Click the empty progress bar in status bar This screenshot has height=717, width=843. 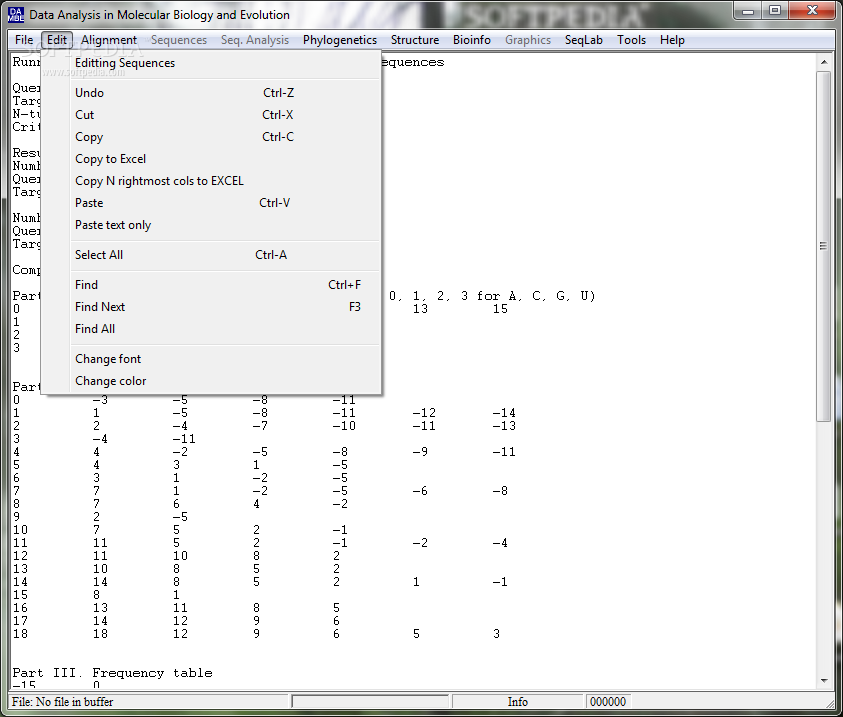coord(370,701)
